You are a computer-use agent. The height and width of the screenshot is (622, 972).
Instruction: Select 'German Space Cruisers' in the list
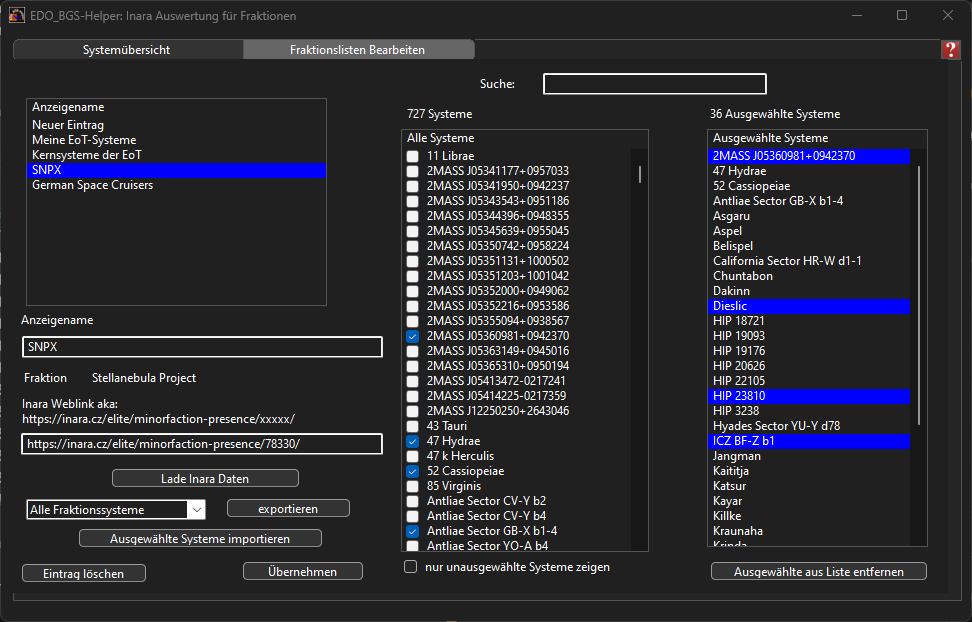pyautogui.click(x=92, y=185)
